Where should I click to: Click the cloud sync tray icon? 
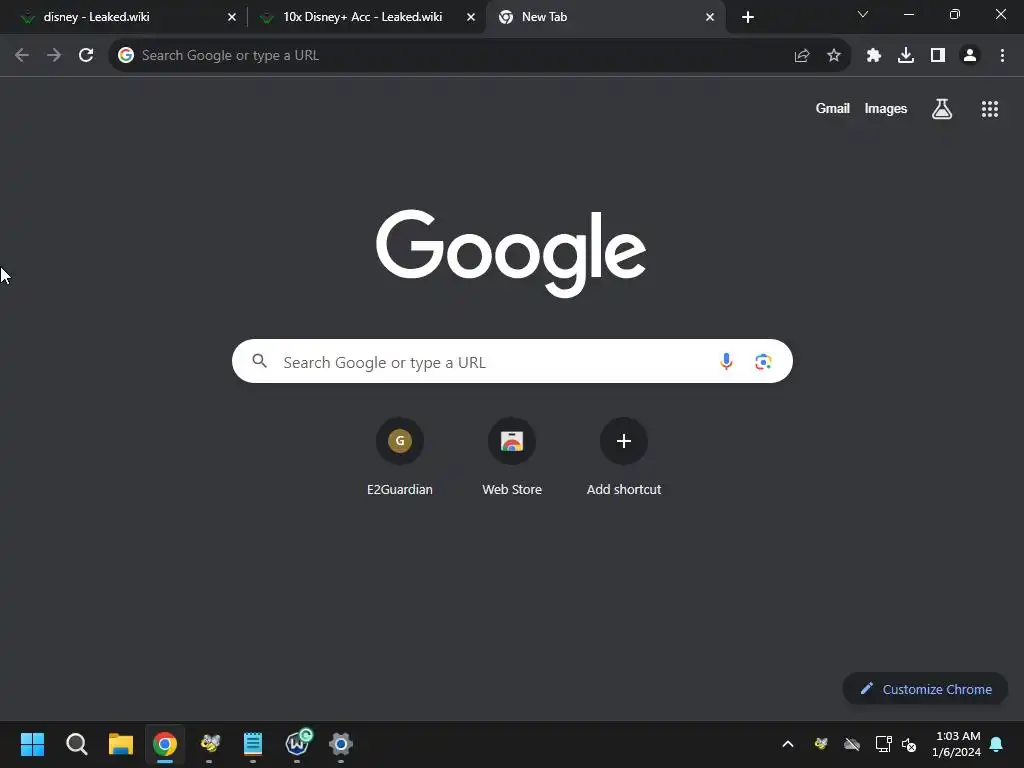click(x=852, y=744)
